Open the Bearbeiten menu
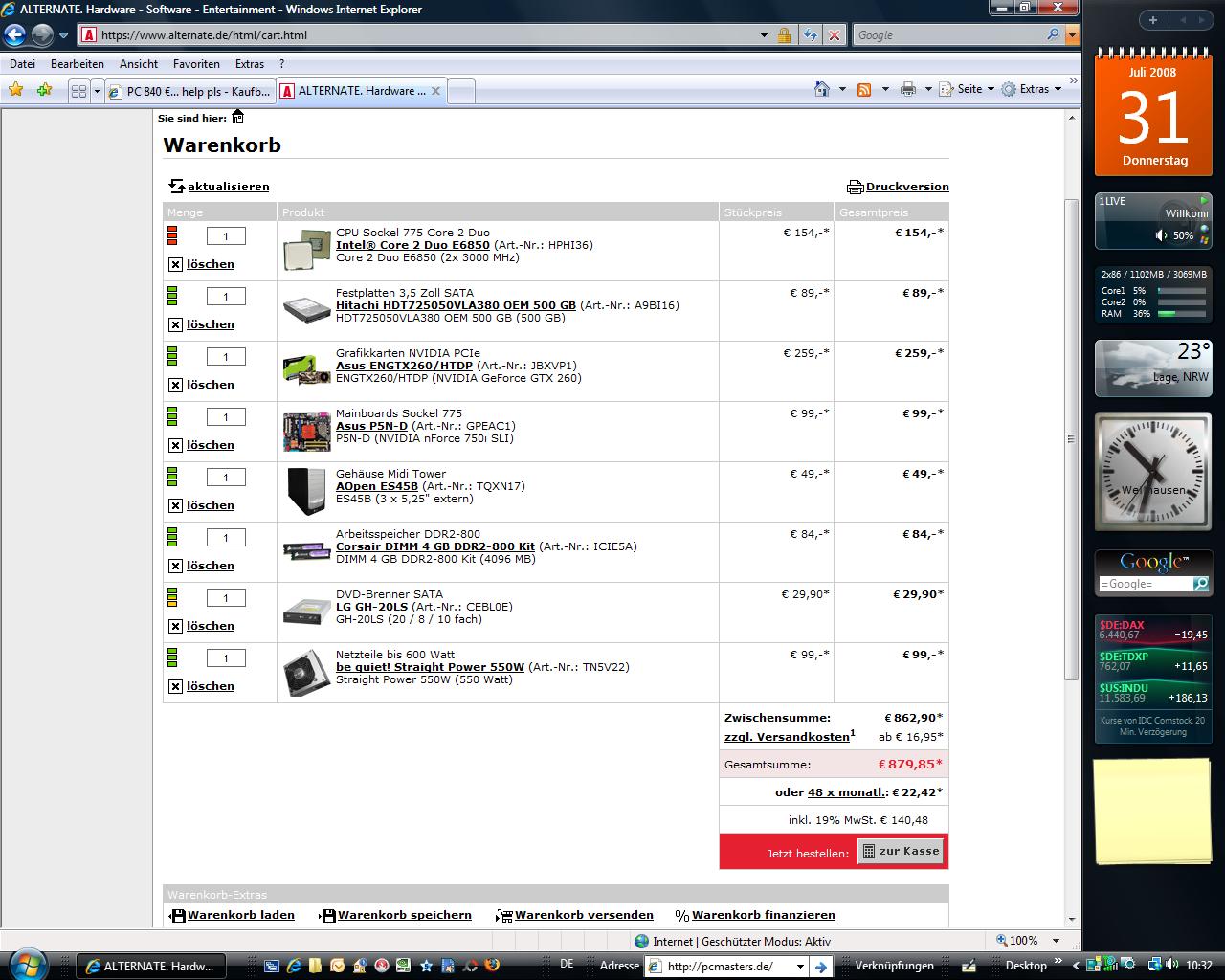Image resolution: width=1225 pixels, height=980 pixels. coord(78,64)
